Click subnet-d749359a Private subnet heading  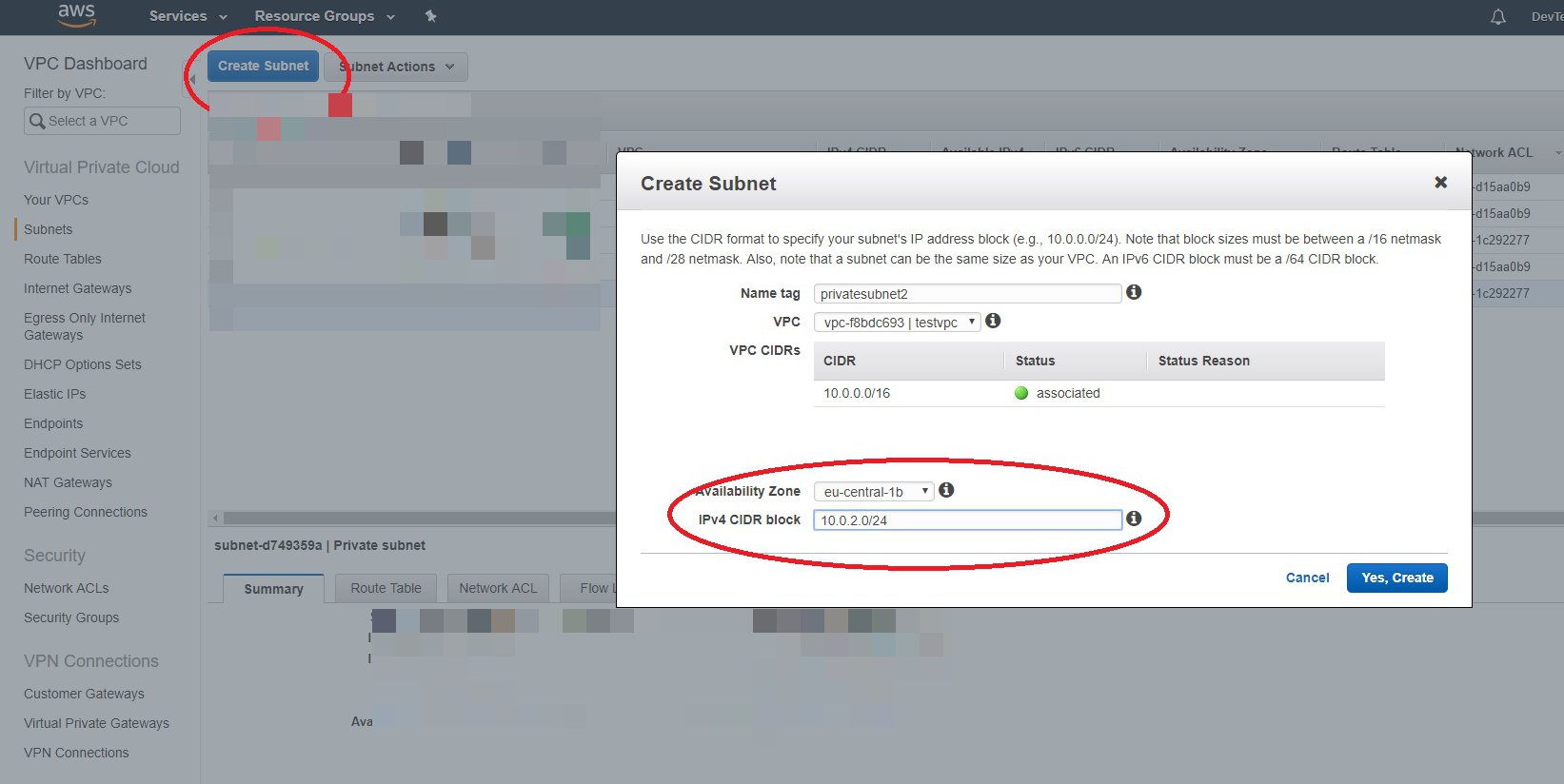[x=320, y=545]
